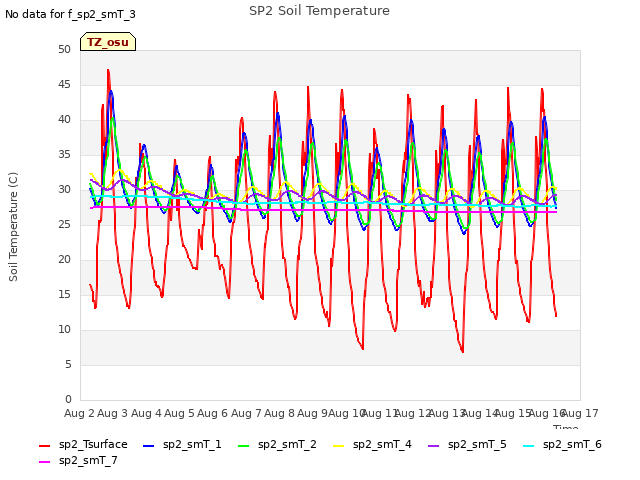Click the purple sp2_smT_5 legend swatch

pyautogui.click(x=433, y=446)
